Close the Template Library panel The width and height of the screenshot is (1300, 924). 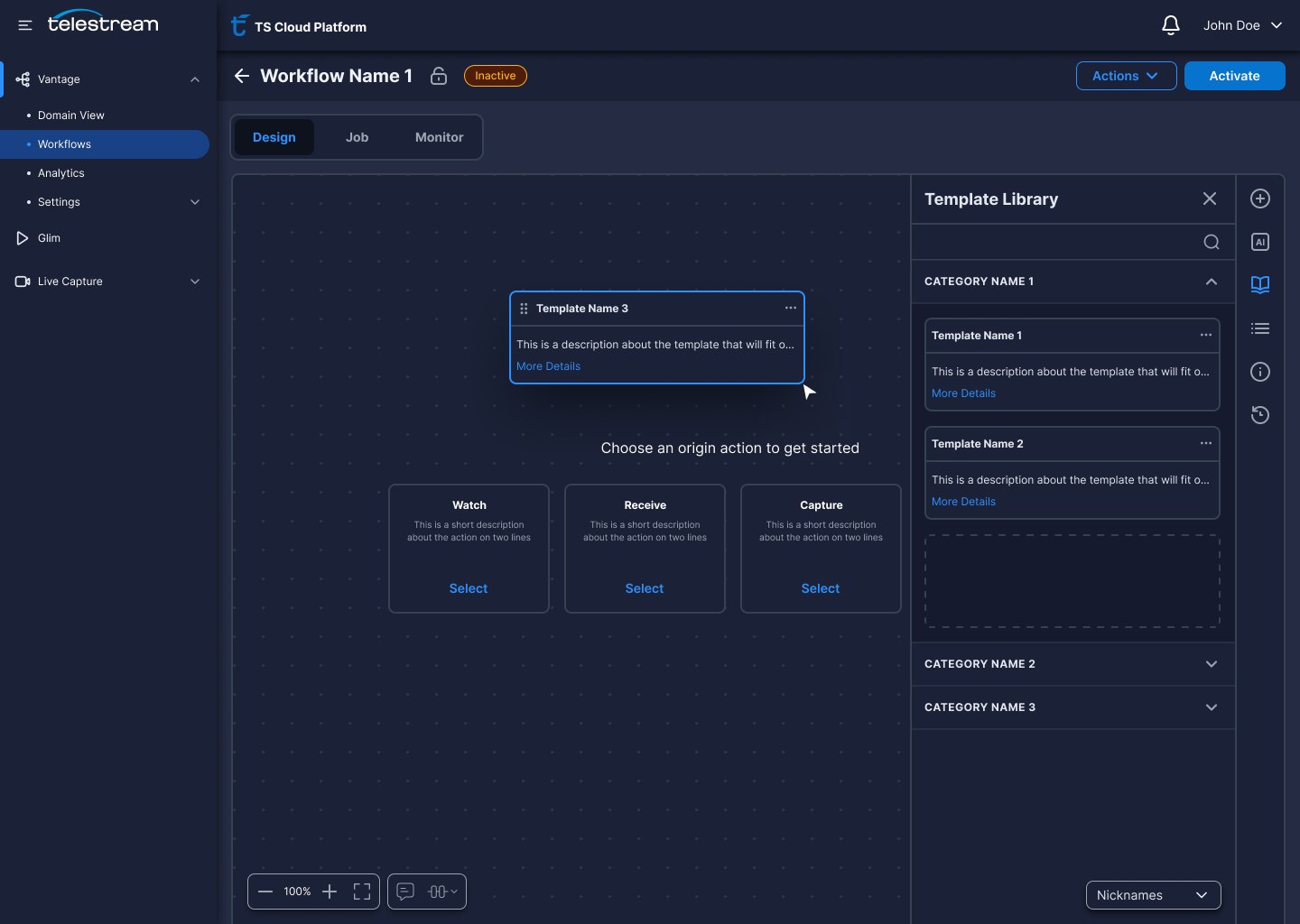tap(1210, 199)
